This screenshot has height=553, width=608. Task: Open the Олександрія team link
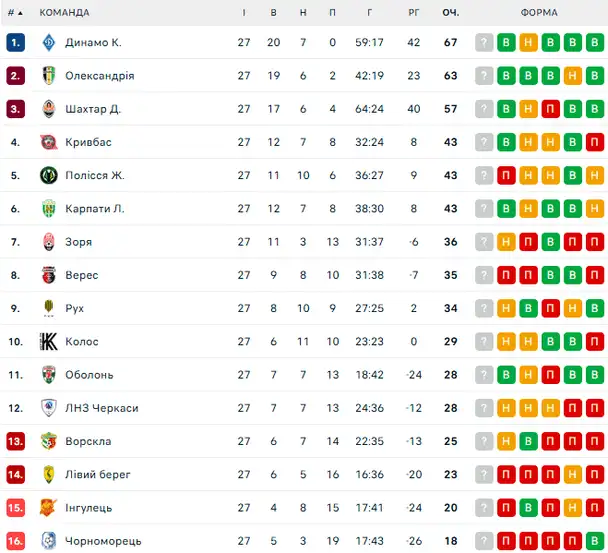coord(100,76)
